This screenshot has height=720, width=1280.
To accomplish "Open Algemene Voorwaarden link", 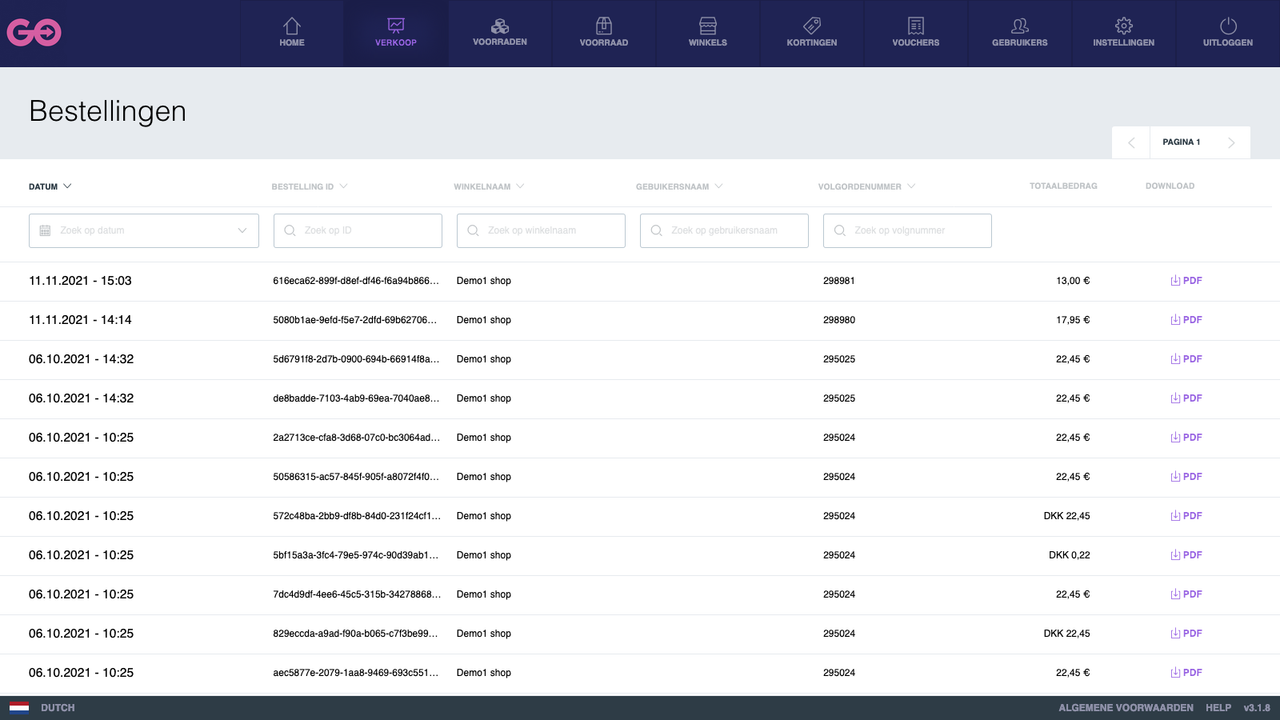I will (1125, 708).
